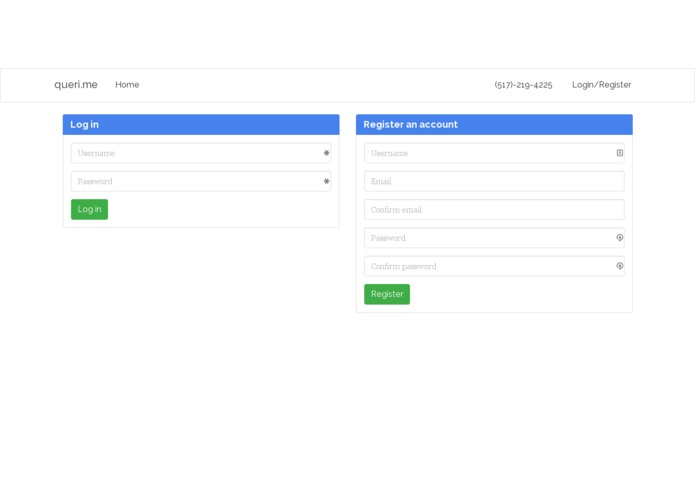Click the contact-card icon in Register Username field
The height and width of the screenshot is (494, 695).
pos(620,153)
